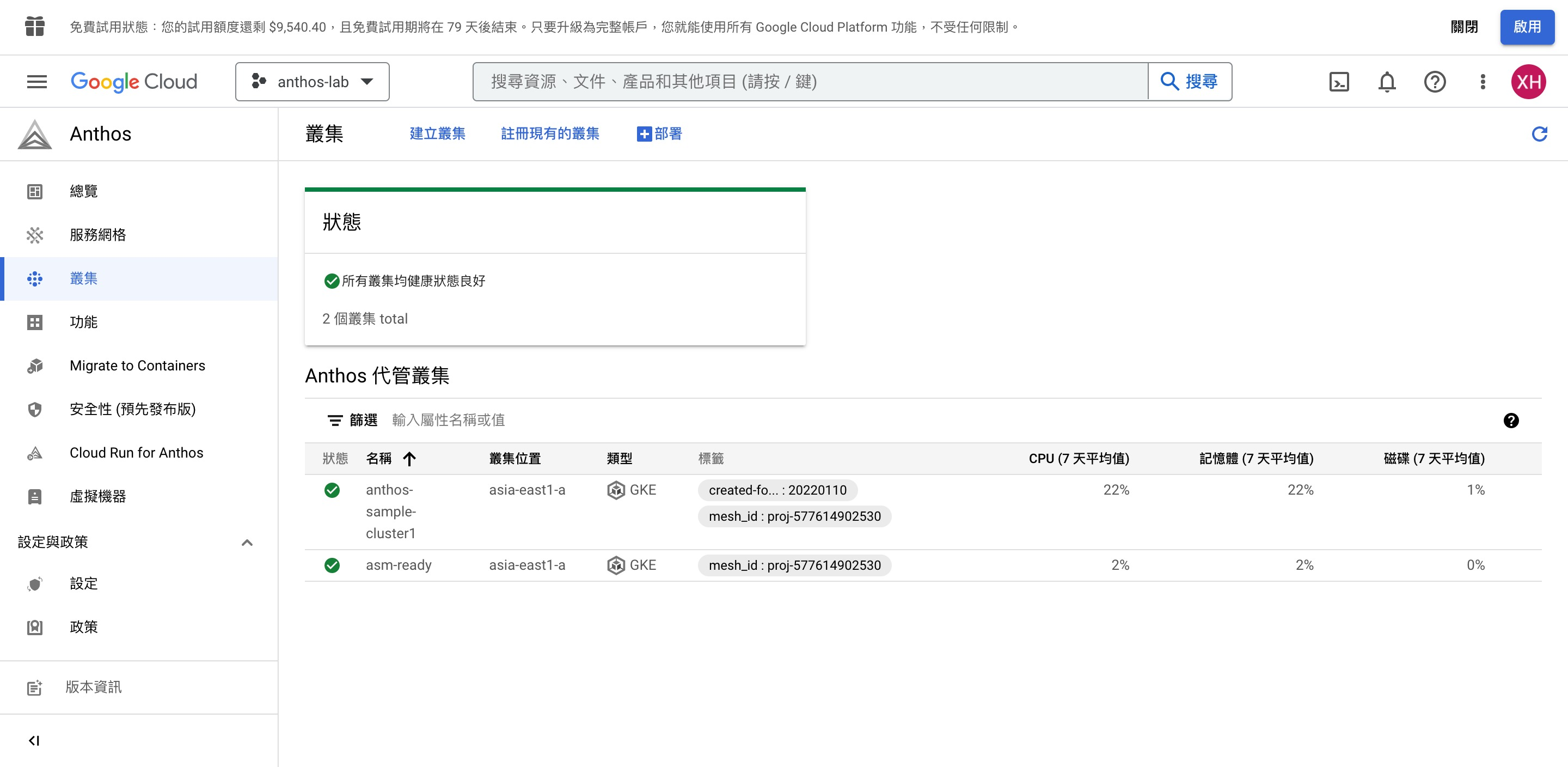Open Cloud Run for Anthos page
The height and width of the screenshot is (767, 1568).
point(136,453)
